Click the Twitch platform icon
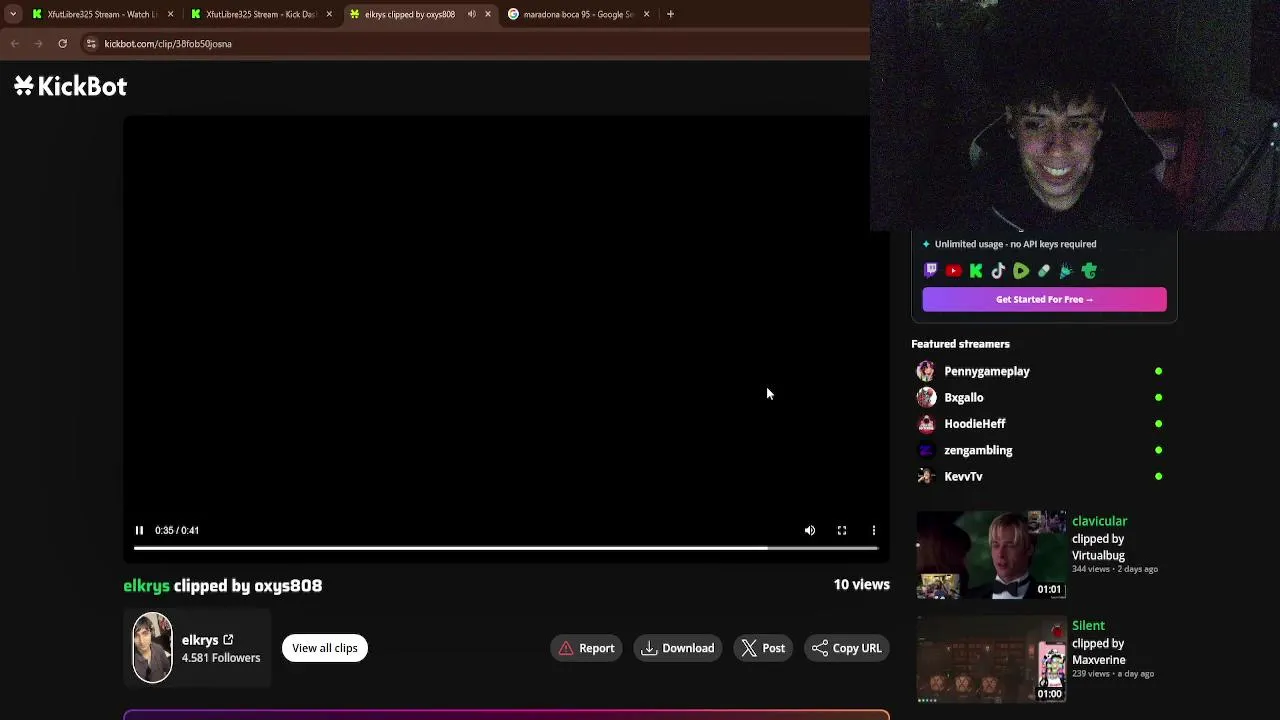The image size is (1280, 720). (931, 270)
